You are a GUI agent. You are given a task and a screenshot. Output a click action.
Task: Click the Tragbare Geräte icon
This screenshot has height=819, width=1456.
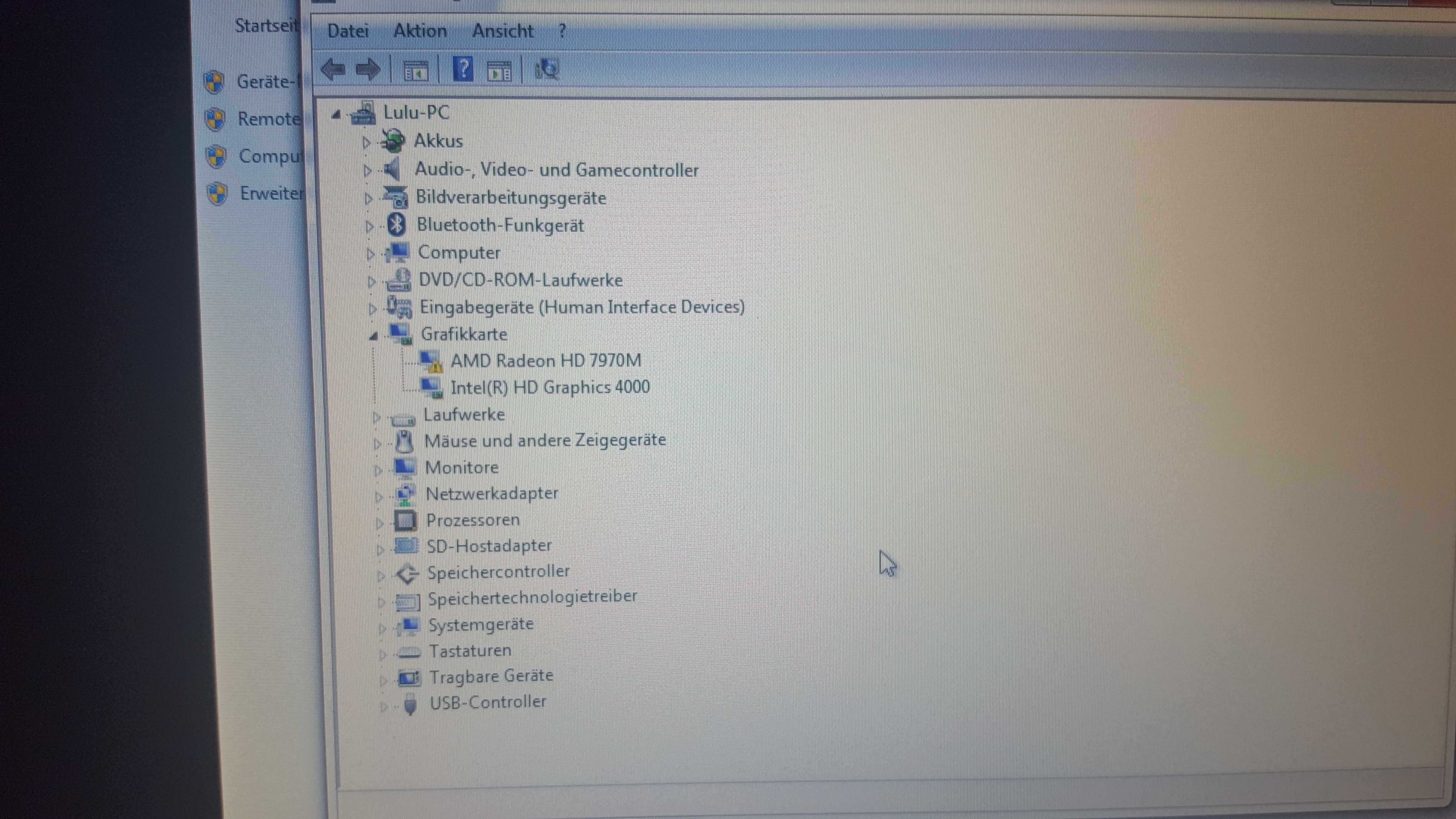coord(410,677)
